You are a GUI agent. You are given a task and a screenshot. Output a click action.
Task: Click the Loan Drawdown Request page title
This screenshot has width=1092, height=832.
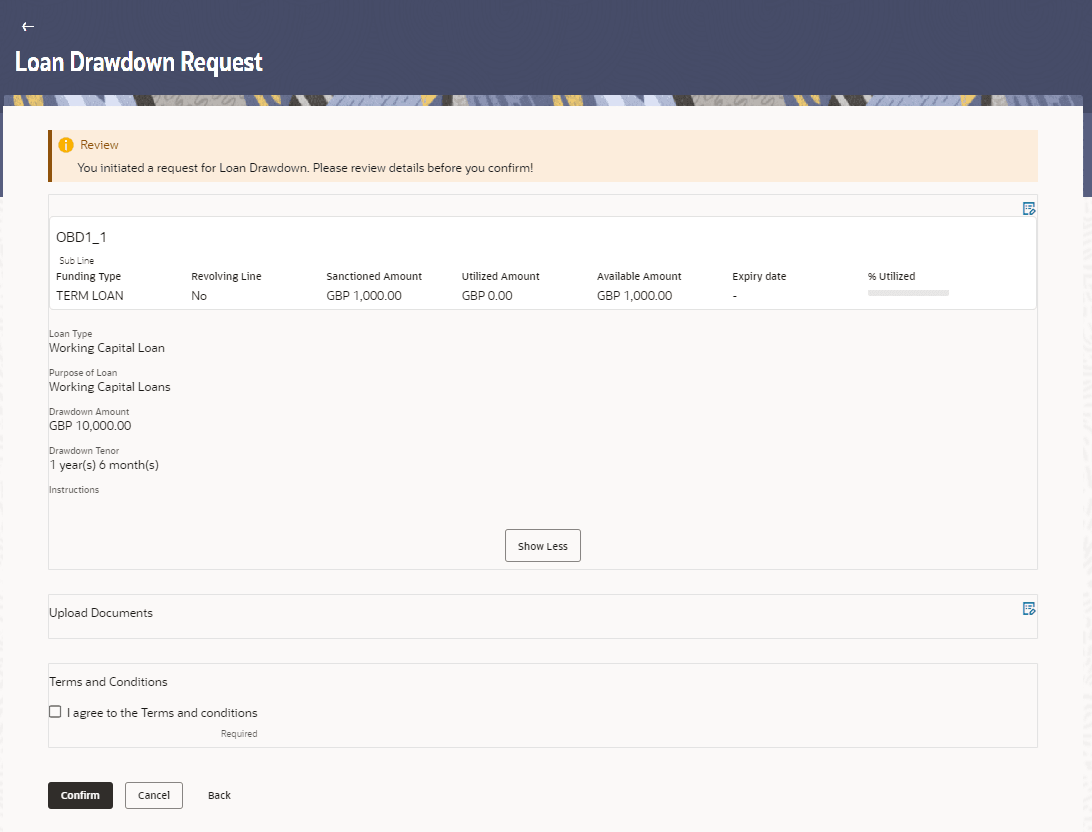point(139,62)
